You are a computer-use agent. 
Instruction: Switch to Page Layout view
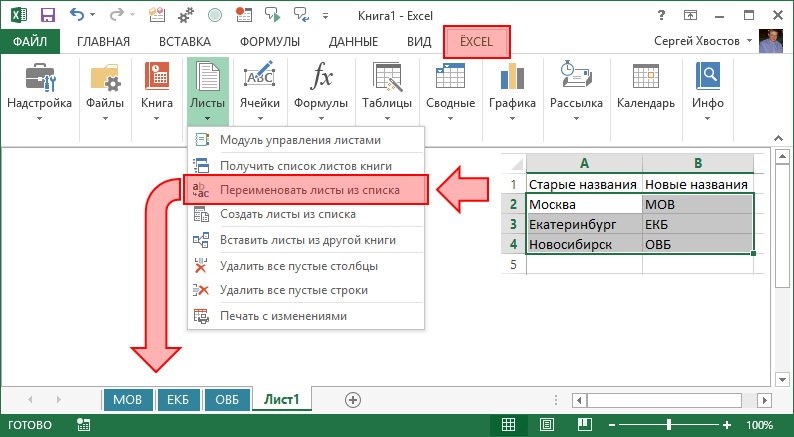546,424
